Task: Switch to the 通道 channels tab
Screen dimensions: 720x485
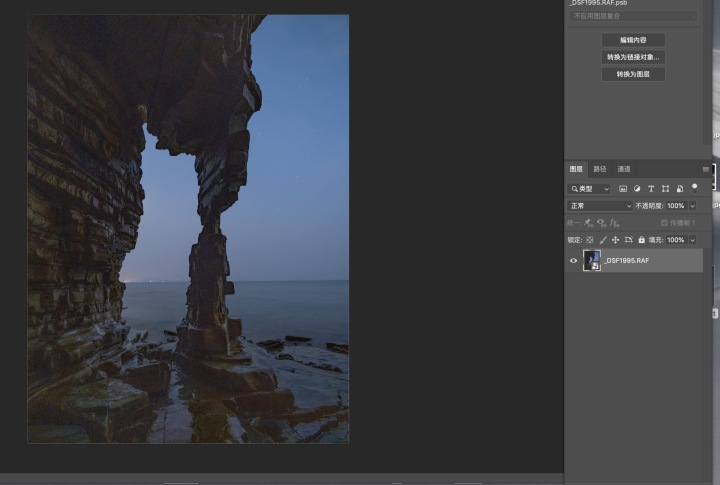Action: click(624, 169)
